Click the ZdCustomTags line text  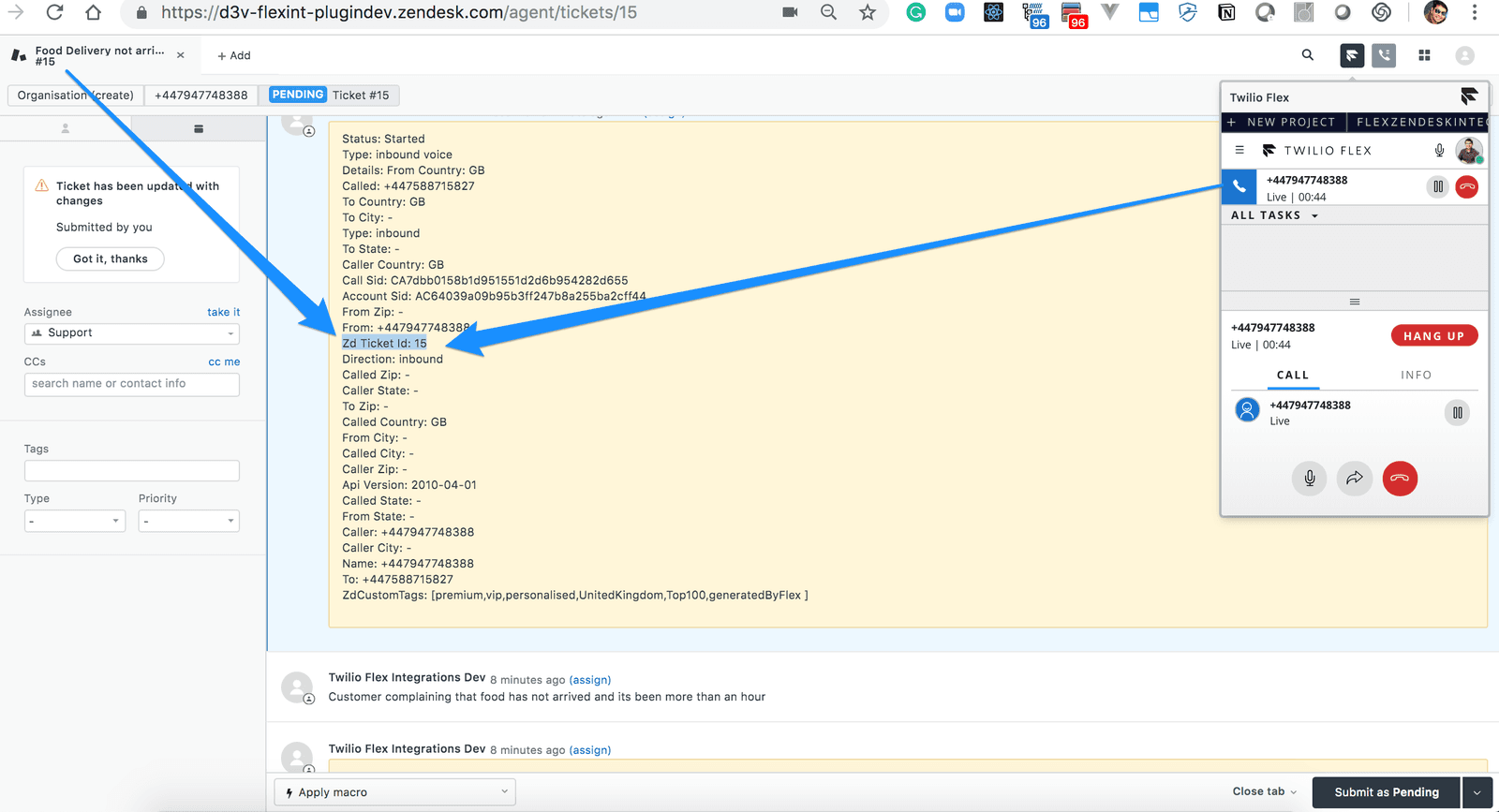575,596
